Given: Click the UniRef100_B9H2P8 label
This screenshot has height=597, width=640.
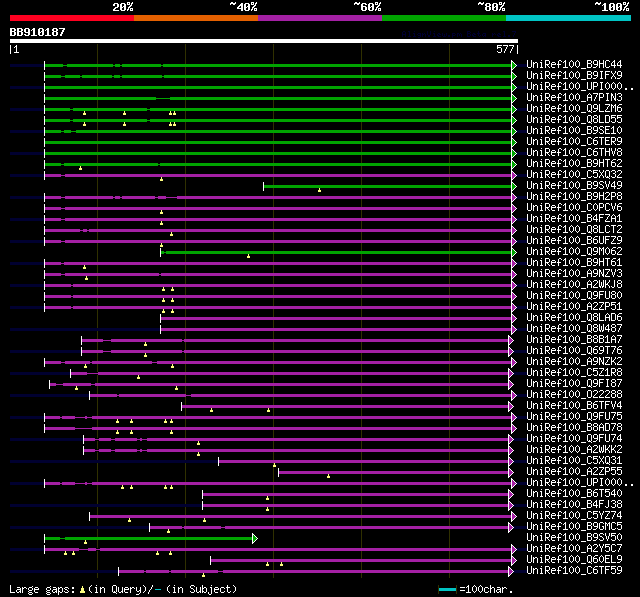Looking at the screenshot, I should click(x=574, y=197).
